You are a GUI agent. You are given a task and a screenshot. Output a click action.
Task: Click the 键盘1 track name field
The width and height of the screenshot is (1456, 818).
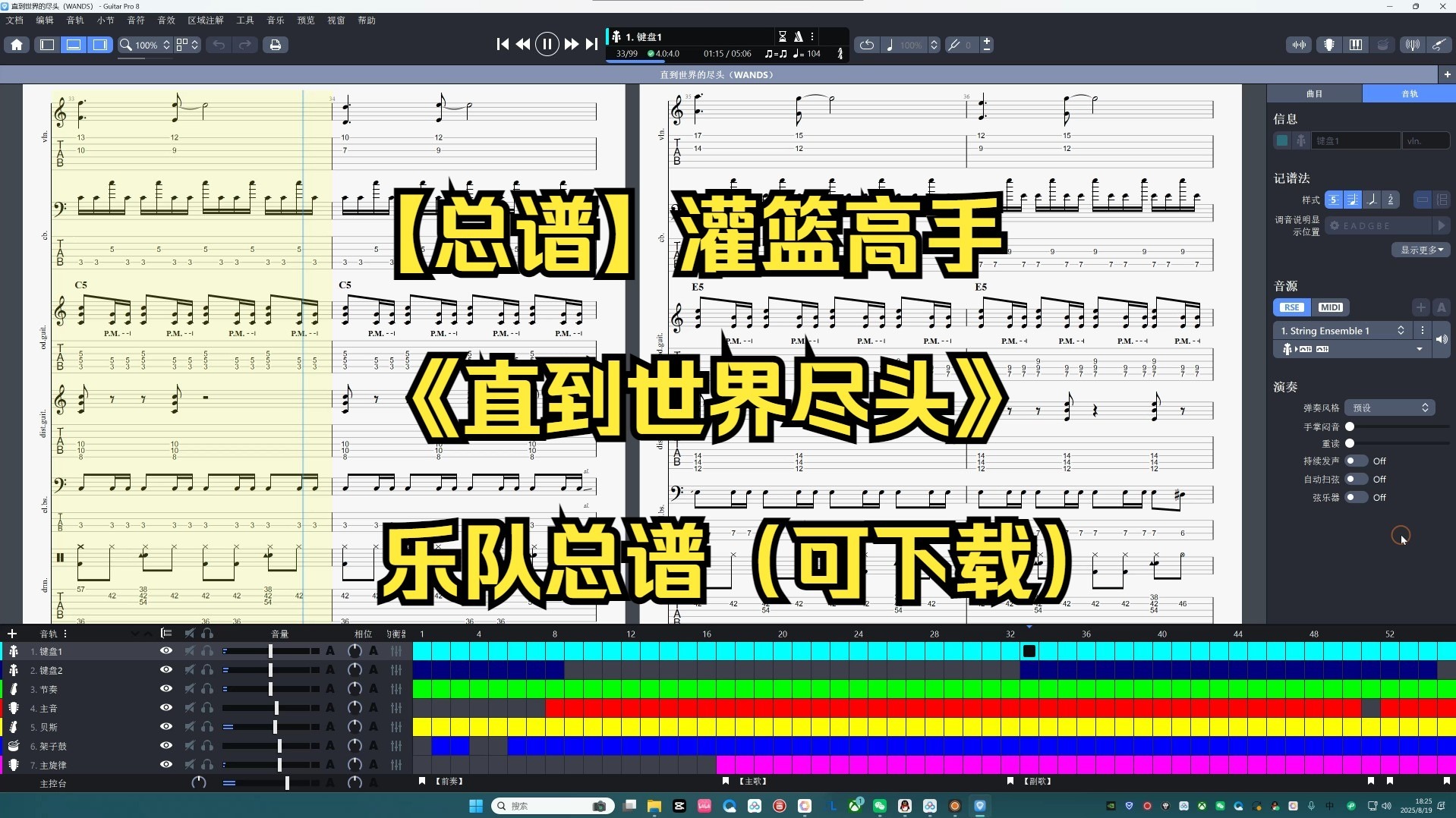1355,140
